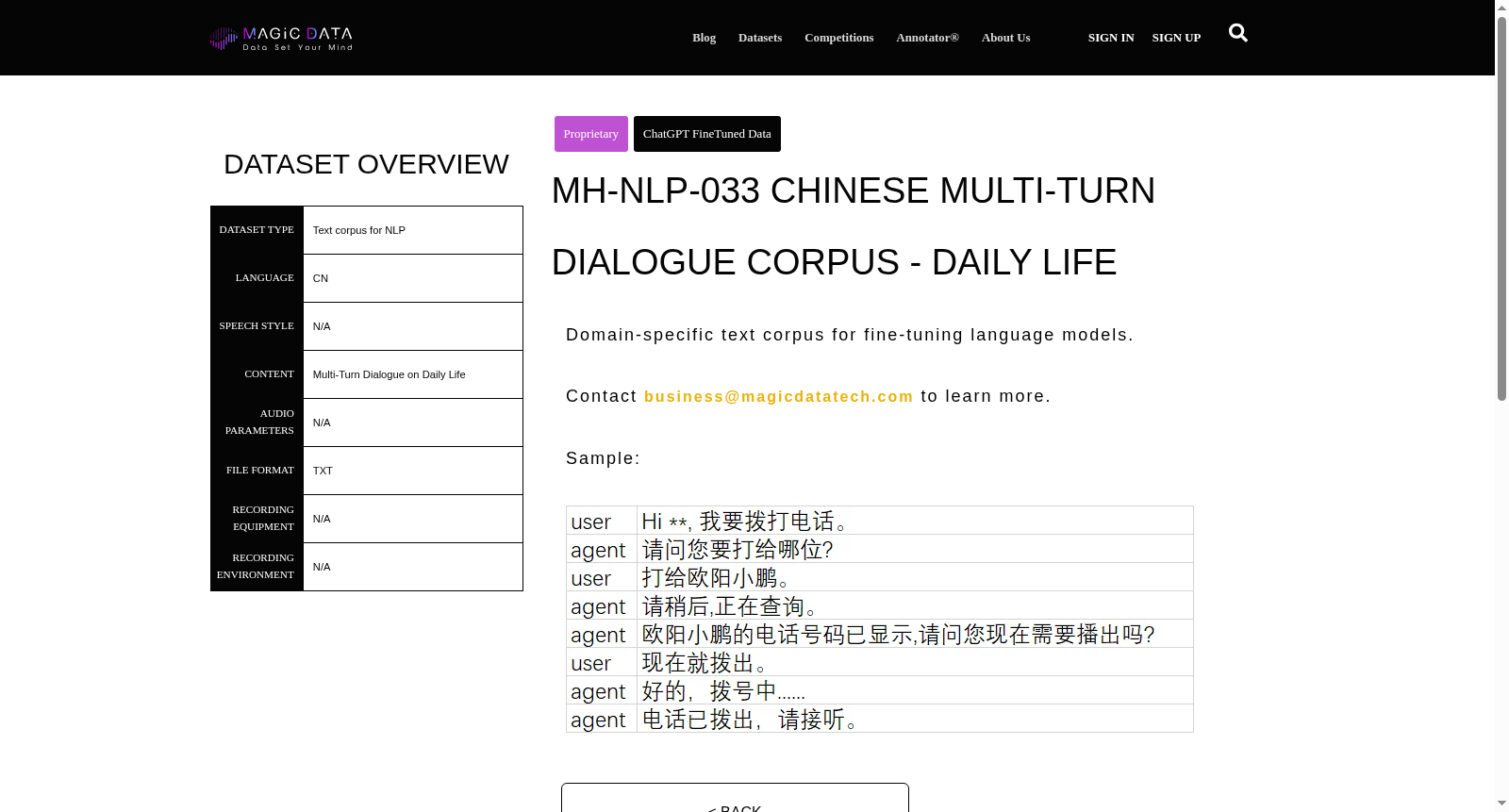Open the Competitions menu item

click(x=839, y=38)
